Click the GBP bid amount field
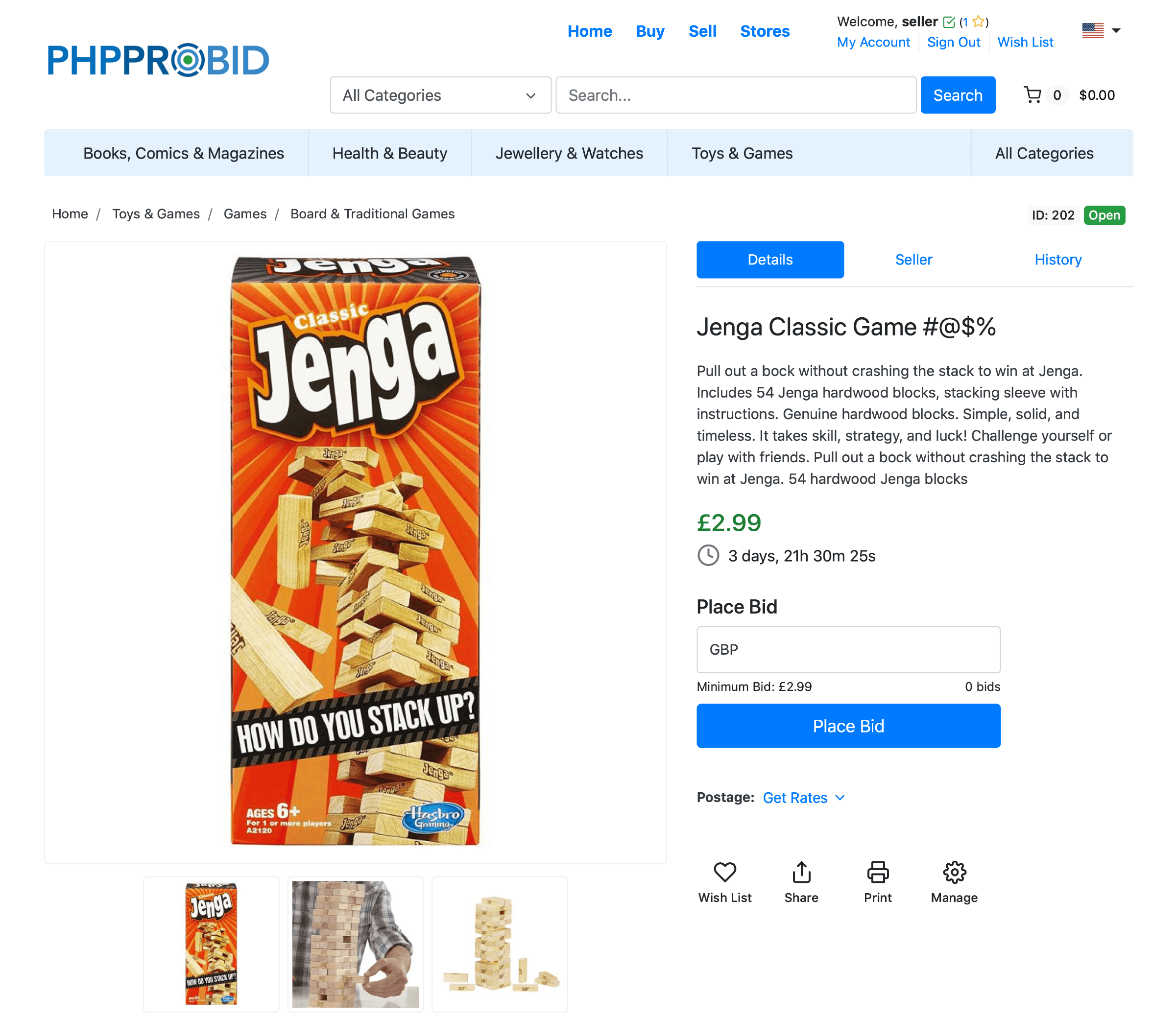 848,649
